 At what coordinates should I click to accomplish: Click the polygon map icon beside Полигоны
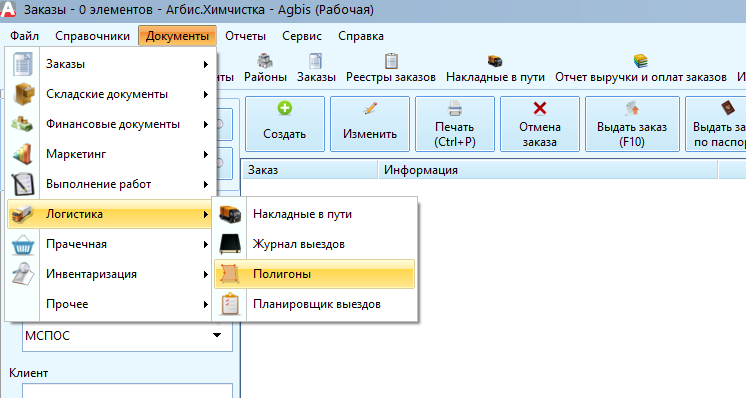pyautogui.click(x=230, y=274)
